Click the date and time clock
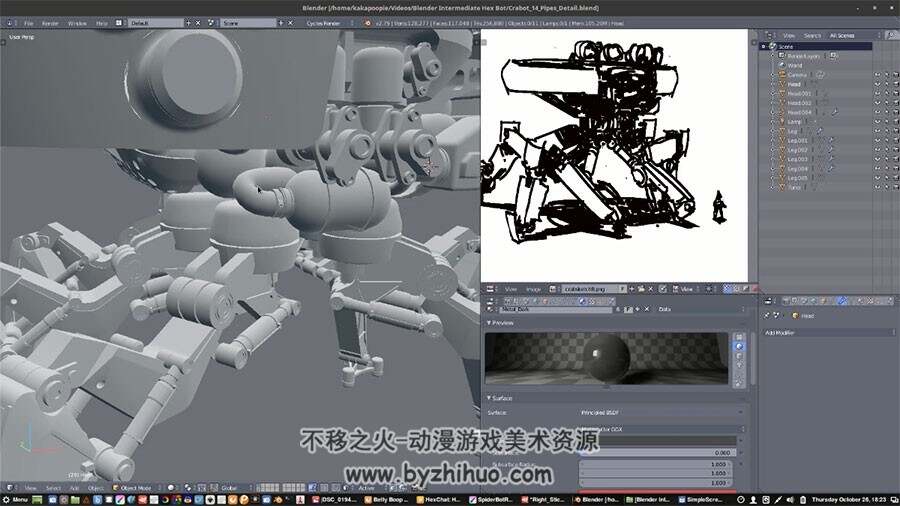 848,500
